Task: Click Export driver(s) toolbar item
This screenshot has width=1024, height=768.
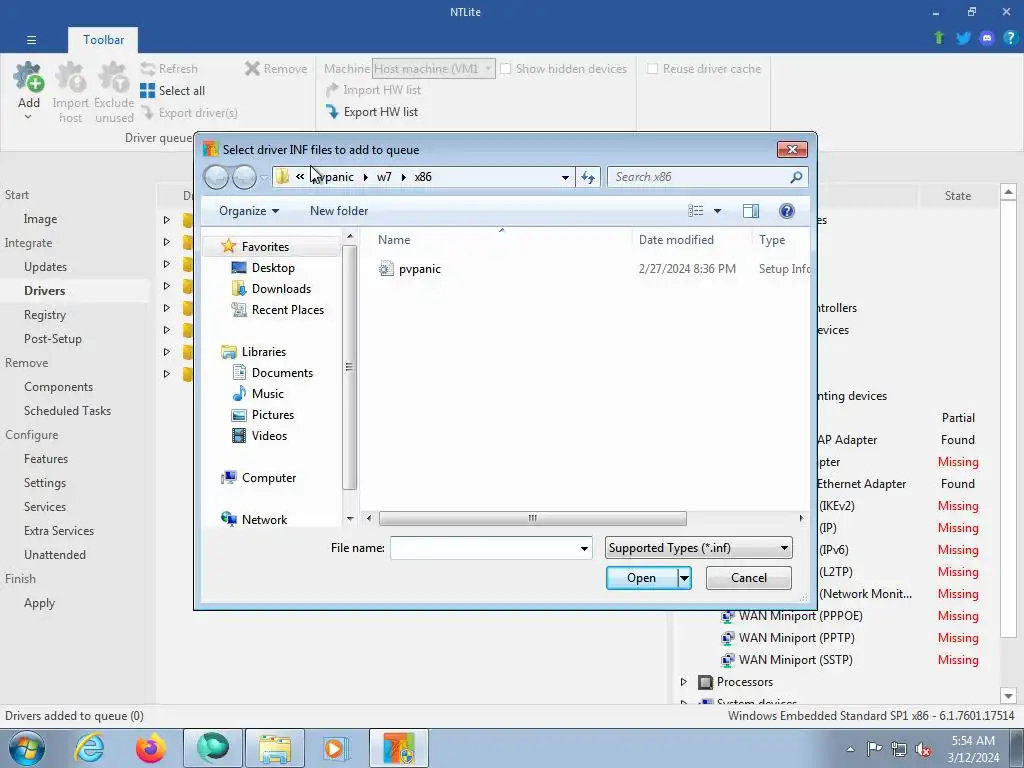Action: tap(189, 113)
